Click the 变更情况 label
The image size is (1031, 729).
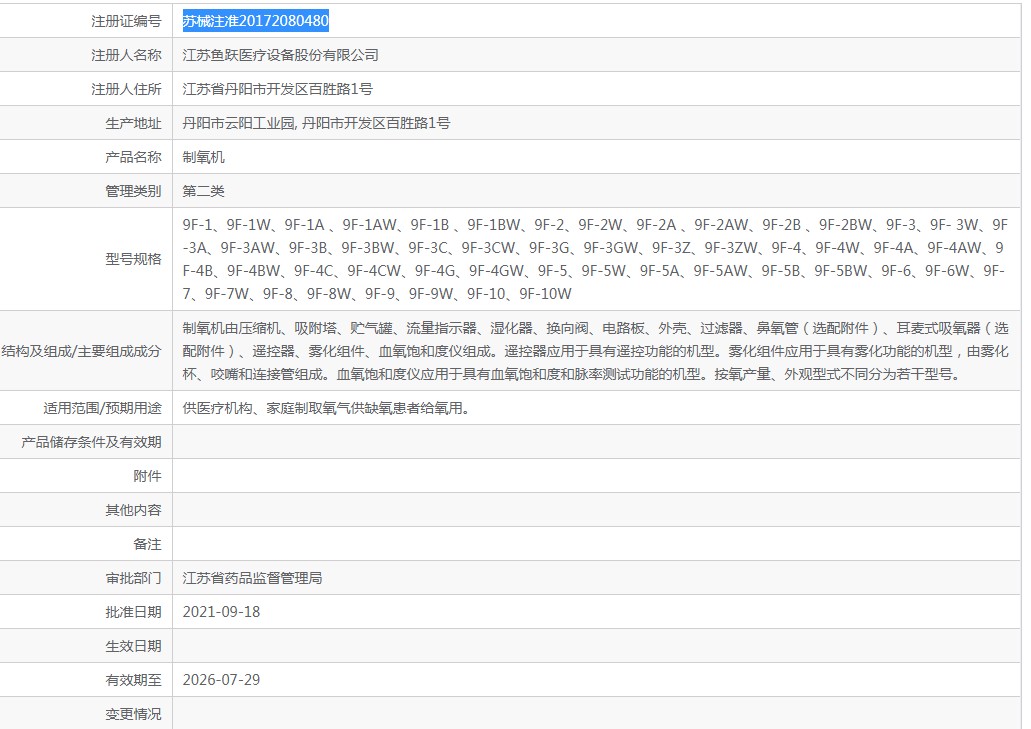pos(133,714)
